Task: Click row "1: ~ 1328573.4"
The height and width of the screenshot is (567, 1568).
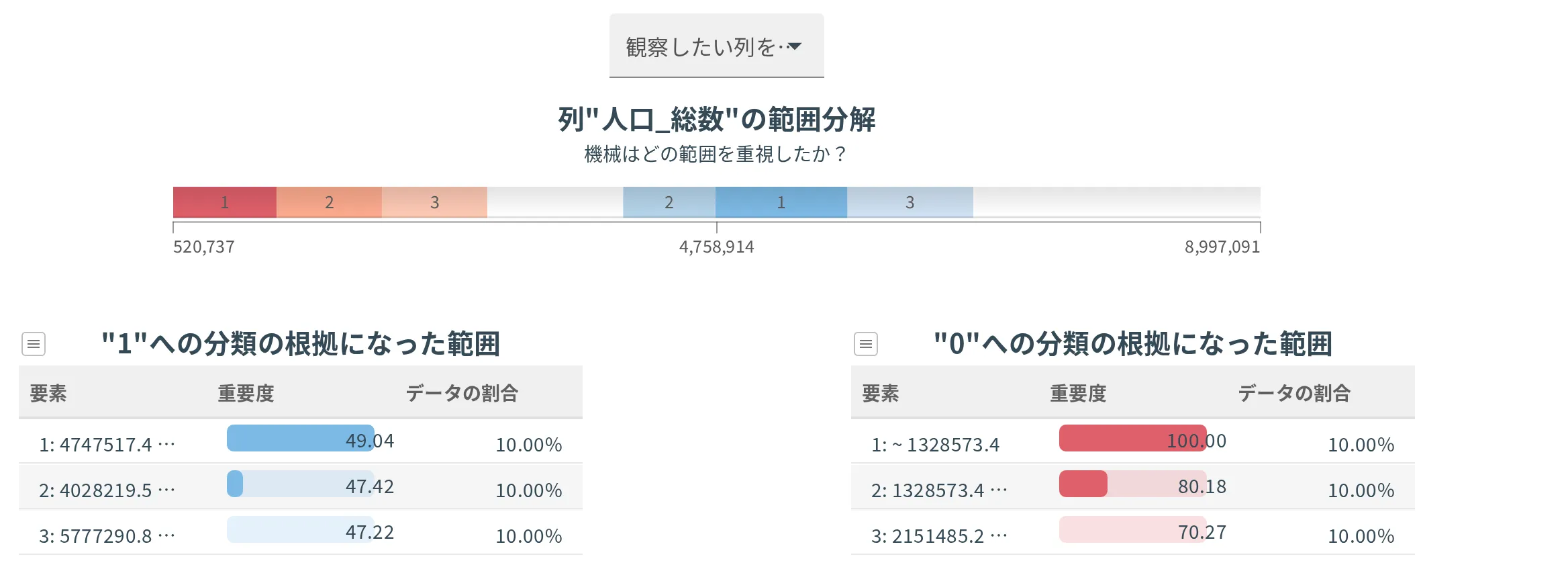Action: coord(1133,441)
